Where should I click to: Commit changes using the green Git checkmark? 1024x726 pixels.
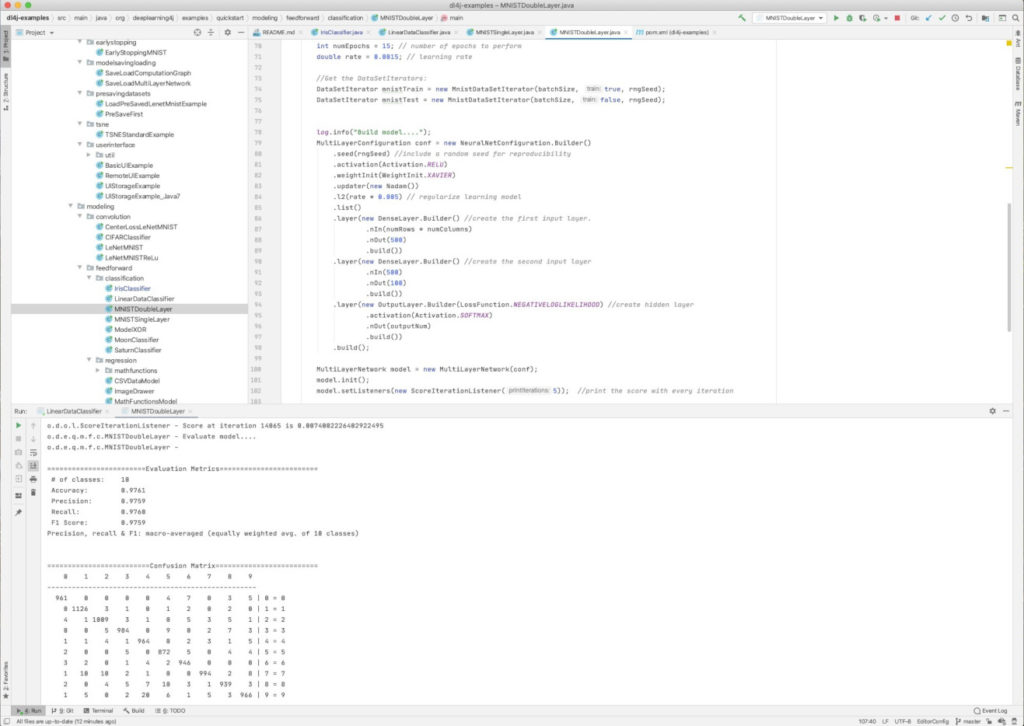(942, 18)
